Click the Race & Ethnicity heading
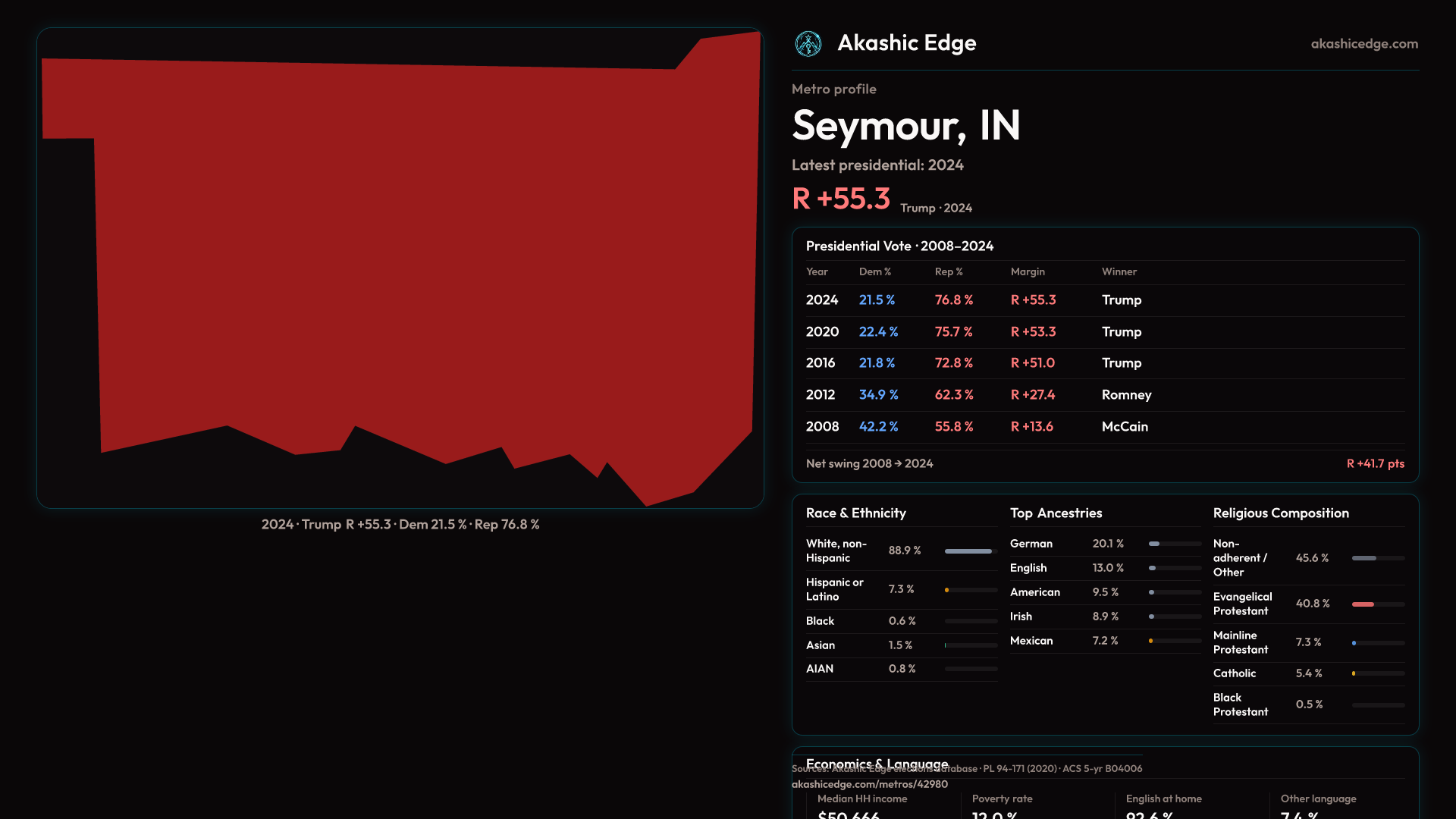The height and width of the screenshot is (819, 1456). [855, 513]
